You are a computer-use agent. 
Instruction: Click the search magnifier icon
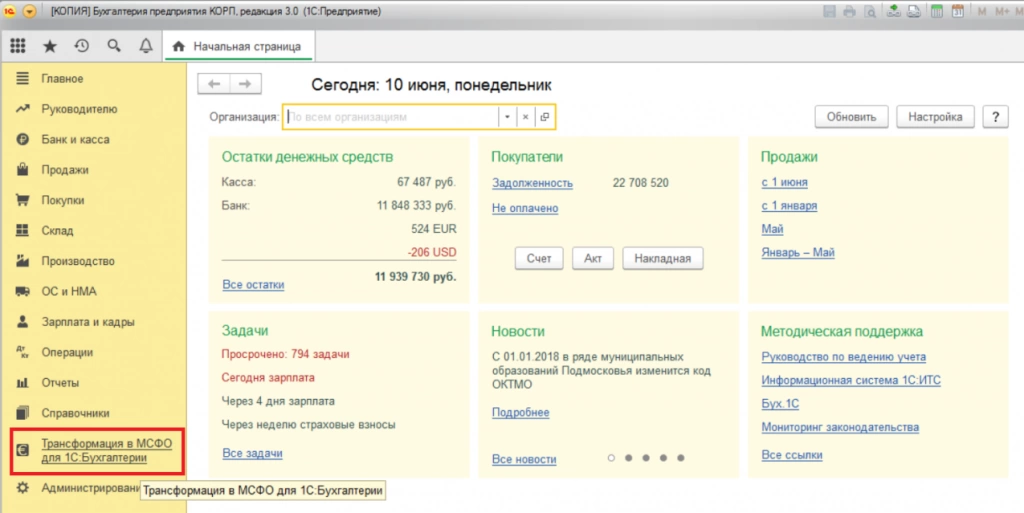(114, 46)
